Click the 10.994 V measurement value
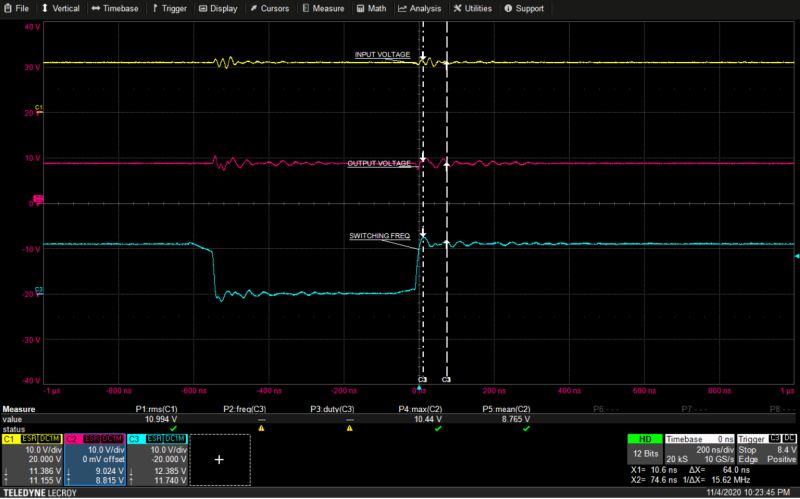Screen dimensions: 800x499 click(x=161, y=419)
